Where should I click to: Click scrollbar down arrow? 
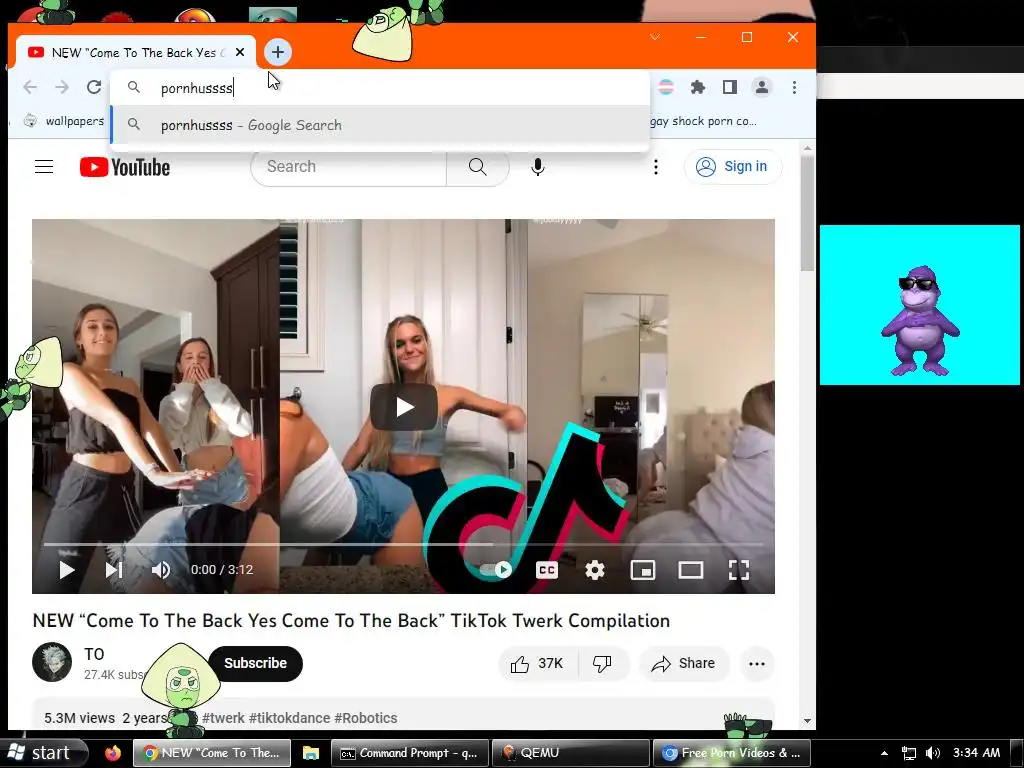pyautogui.click(x=807, y=721)
